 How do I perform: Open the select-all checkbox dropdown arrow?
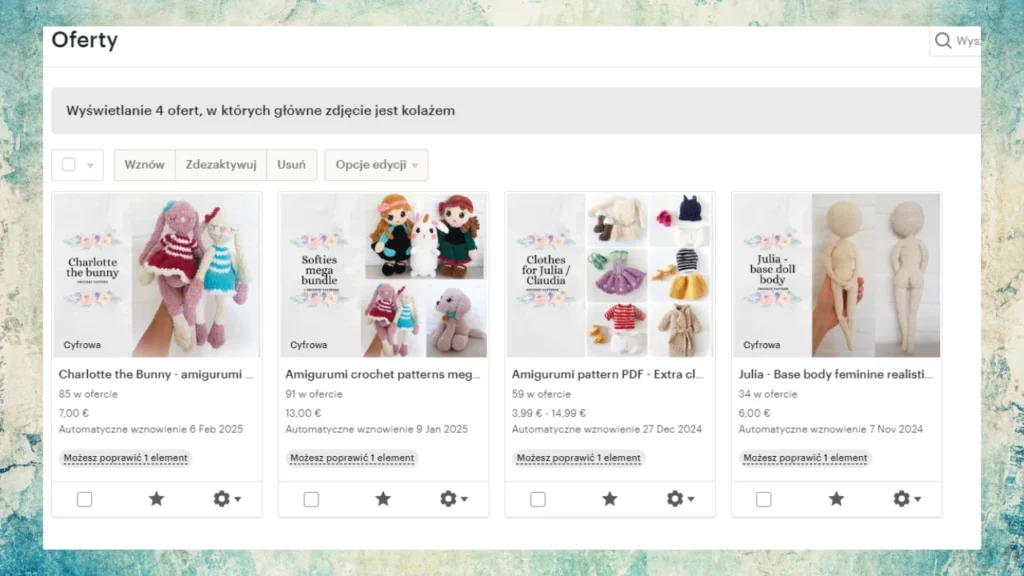(91, 166)
